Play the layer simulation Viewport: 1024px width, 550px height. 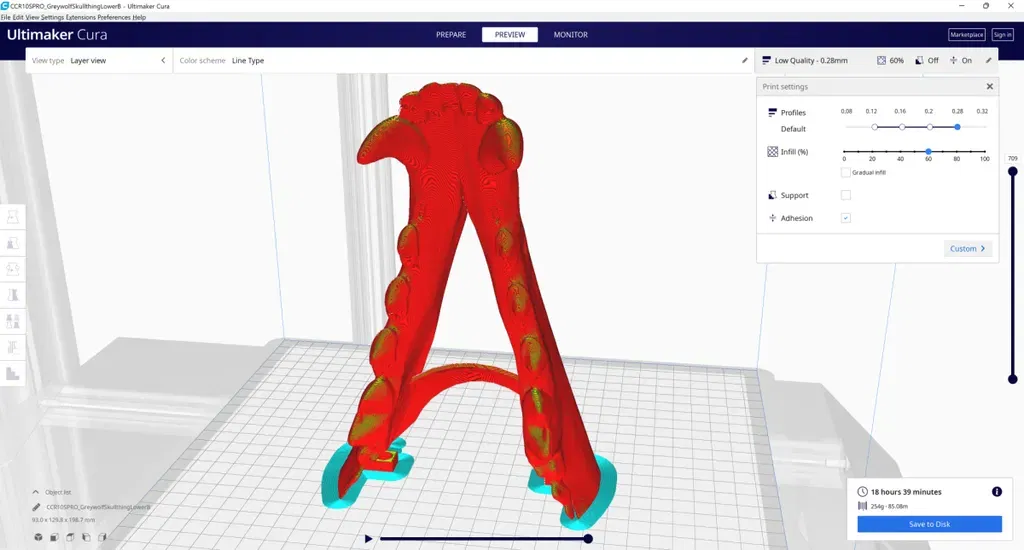(368, 539)
